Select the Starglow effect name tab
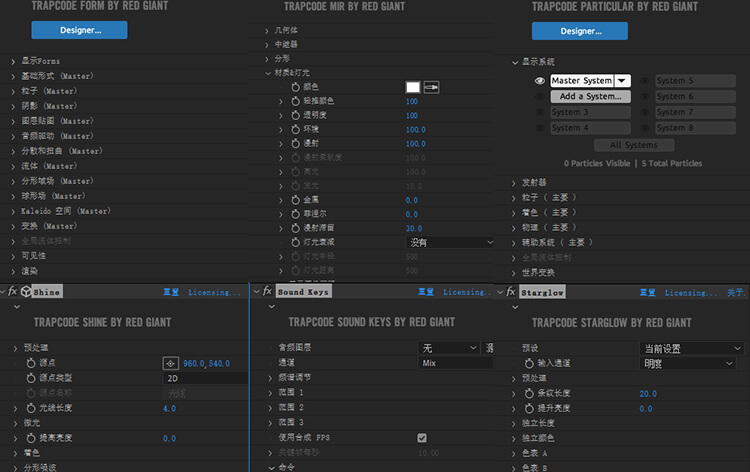The height and width of the screenshot is (472, 750). coord(542,292)
